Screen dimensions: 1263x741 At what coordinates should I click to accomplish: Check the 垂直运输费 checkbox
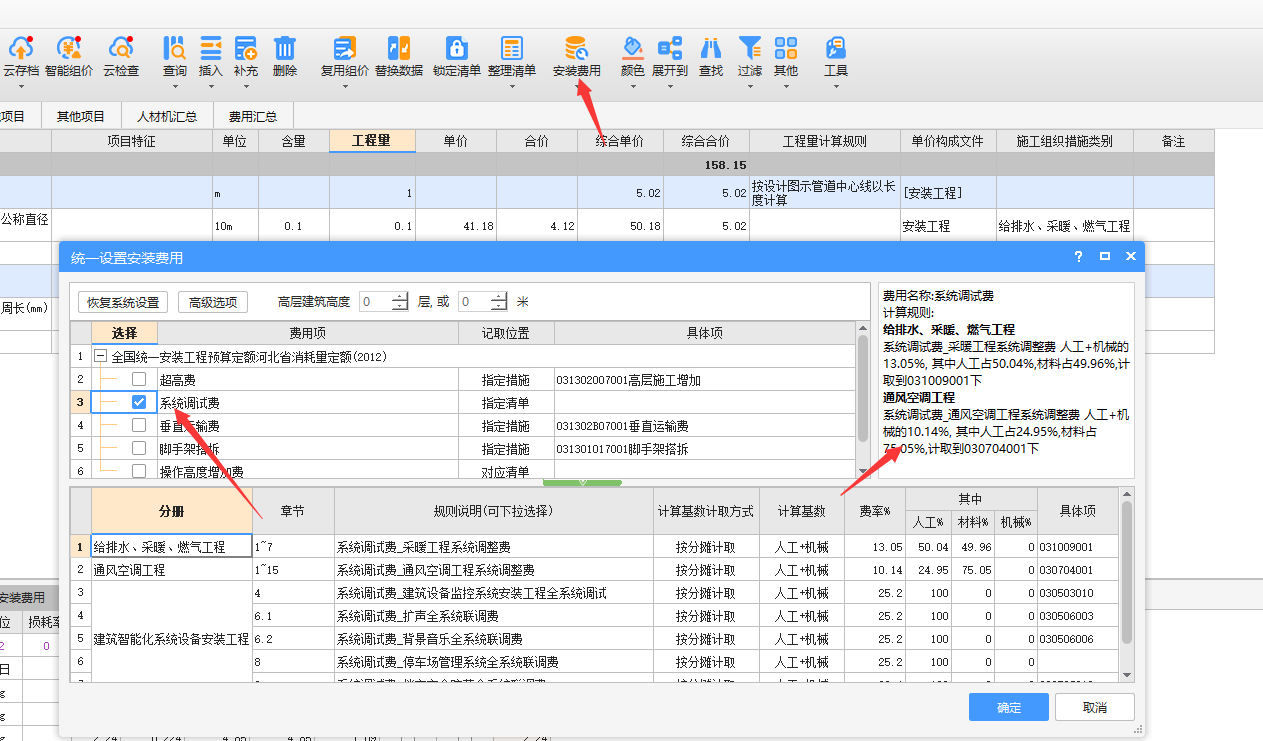tap(139, 426)
